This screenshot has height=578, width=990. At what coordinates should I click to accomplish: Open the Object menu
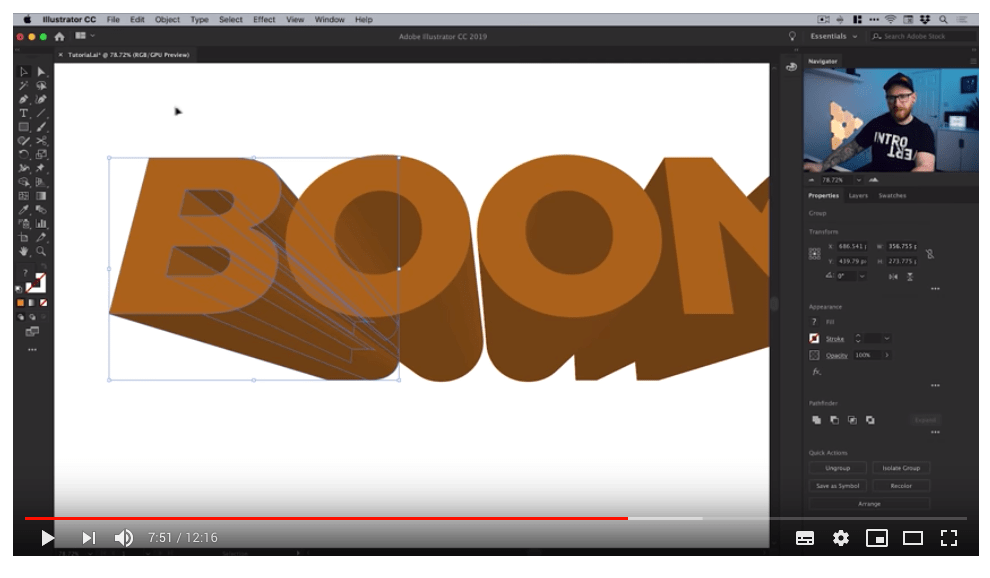coord(167,20)
